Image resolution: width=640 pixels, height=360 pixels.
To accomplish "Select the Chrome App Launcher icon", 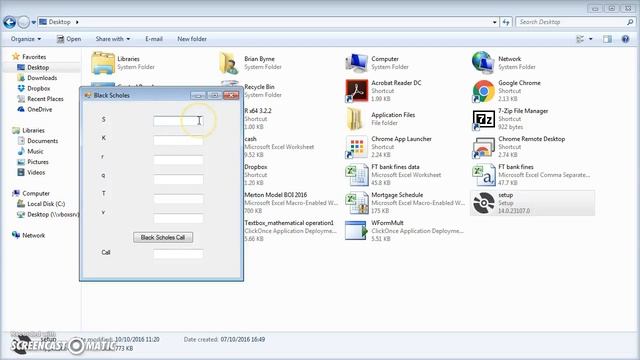I will pyautogui.click(x=356, y=147).
